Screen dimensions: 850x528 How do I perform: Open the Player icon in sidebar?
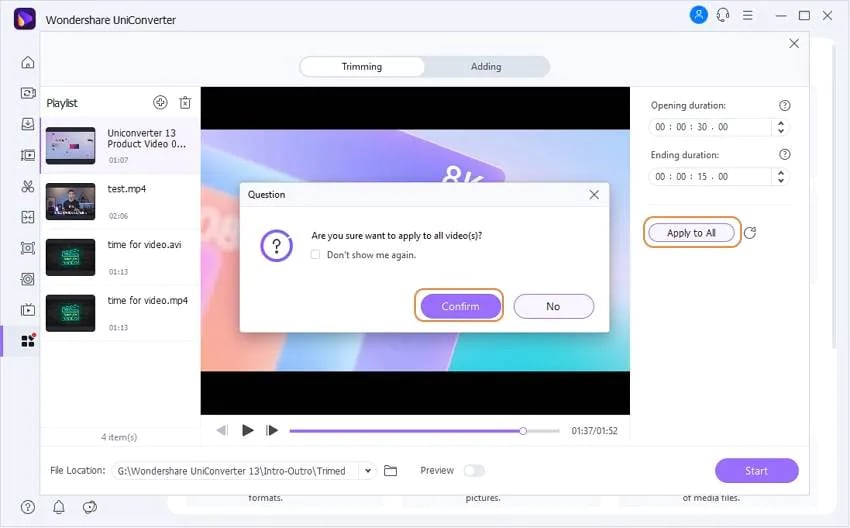click(x=28, y=310)
